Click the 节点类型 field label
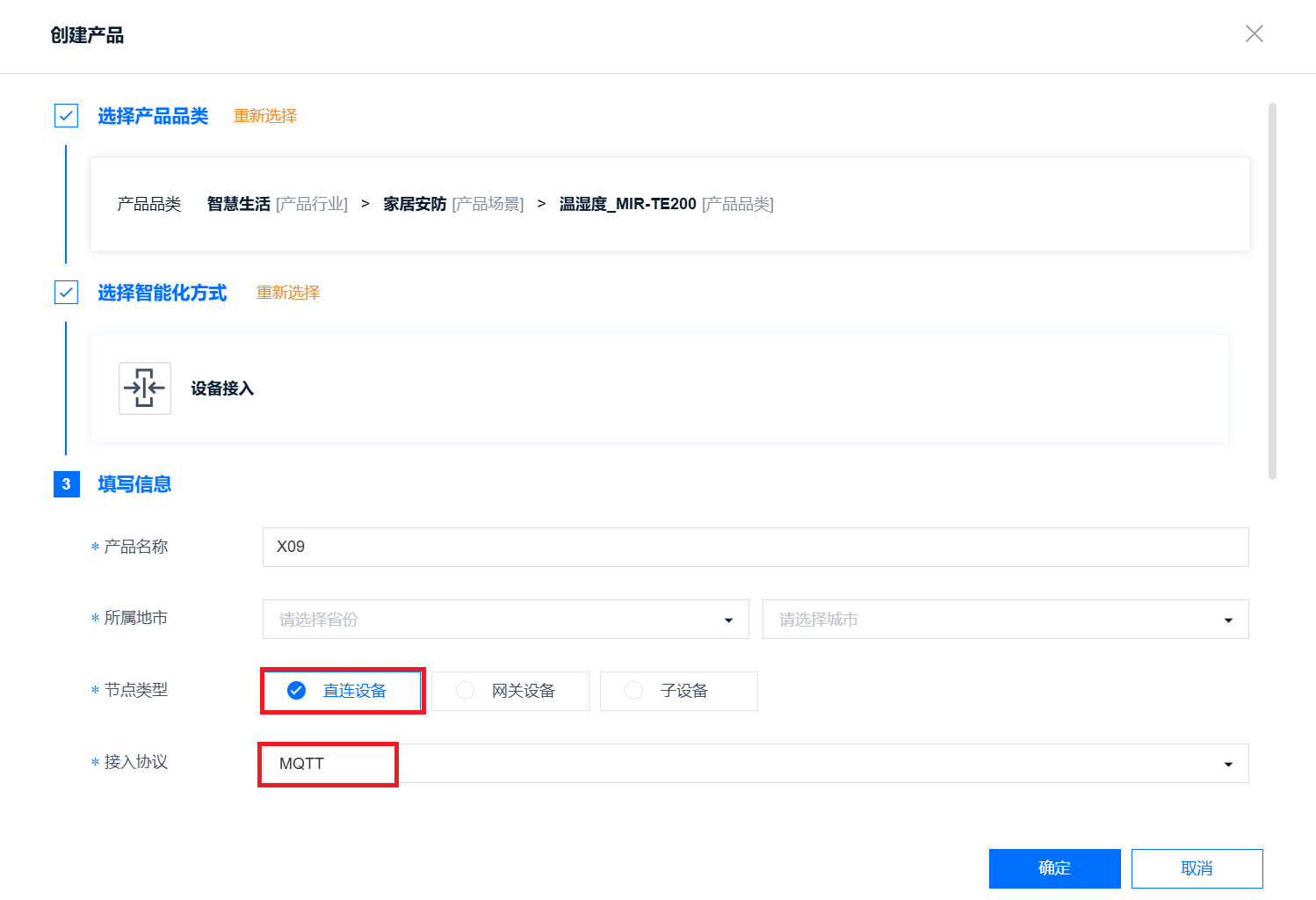 tap(136, 690)
